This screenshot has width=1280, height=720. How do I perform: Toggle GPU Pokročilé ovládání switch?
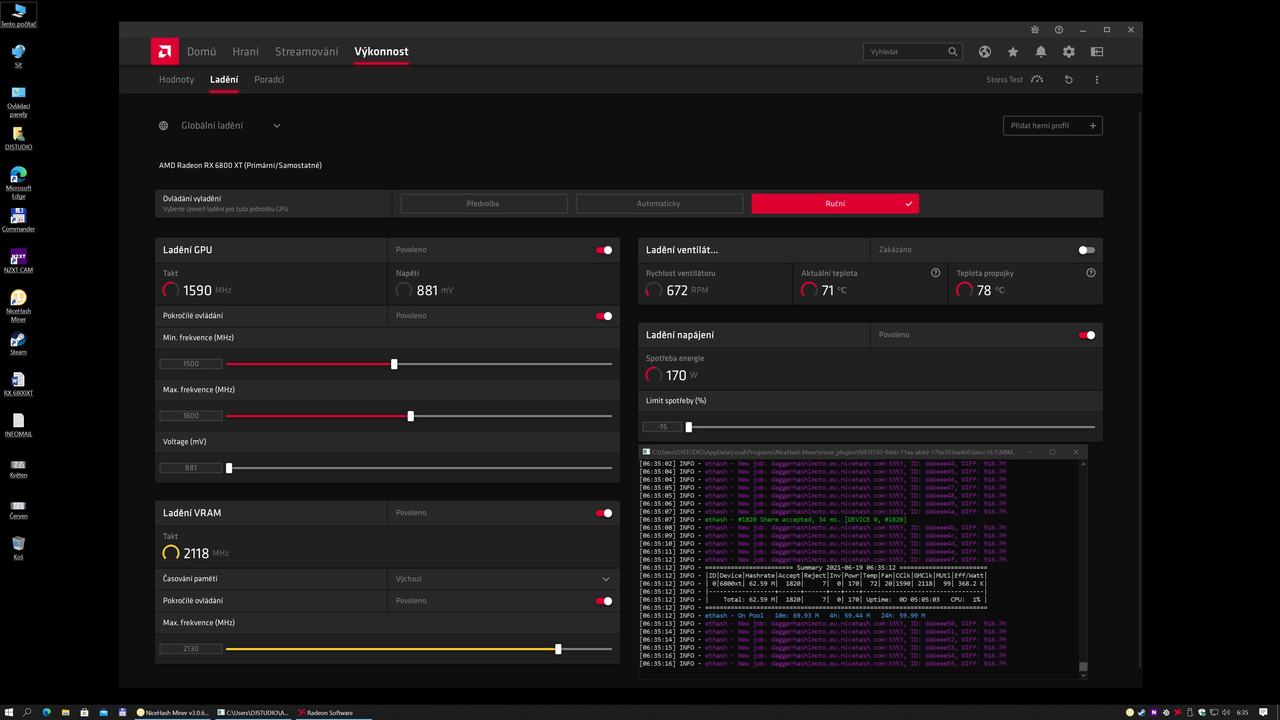pyautogui.click(x=604, y=316)
